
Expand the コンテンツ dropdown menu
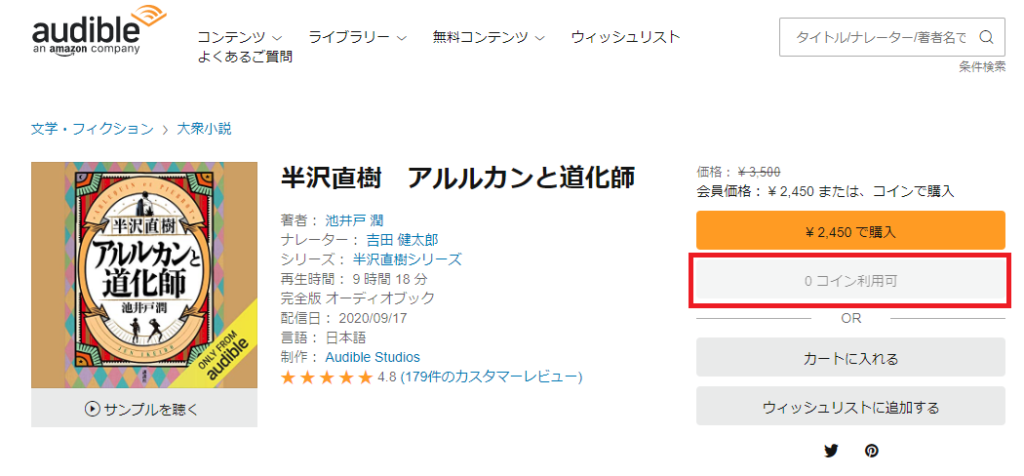coord(240,37)
